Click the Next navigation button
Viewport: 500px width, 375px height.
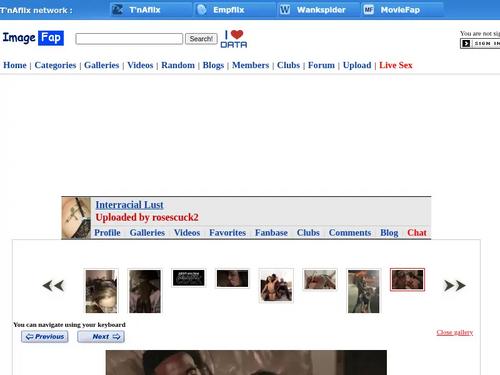coord(101,337)
